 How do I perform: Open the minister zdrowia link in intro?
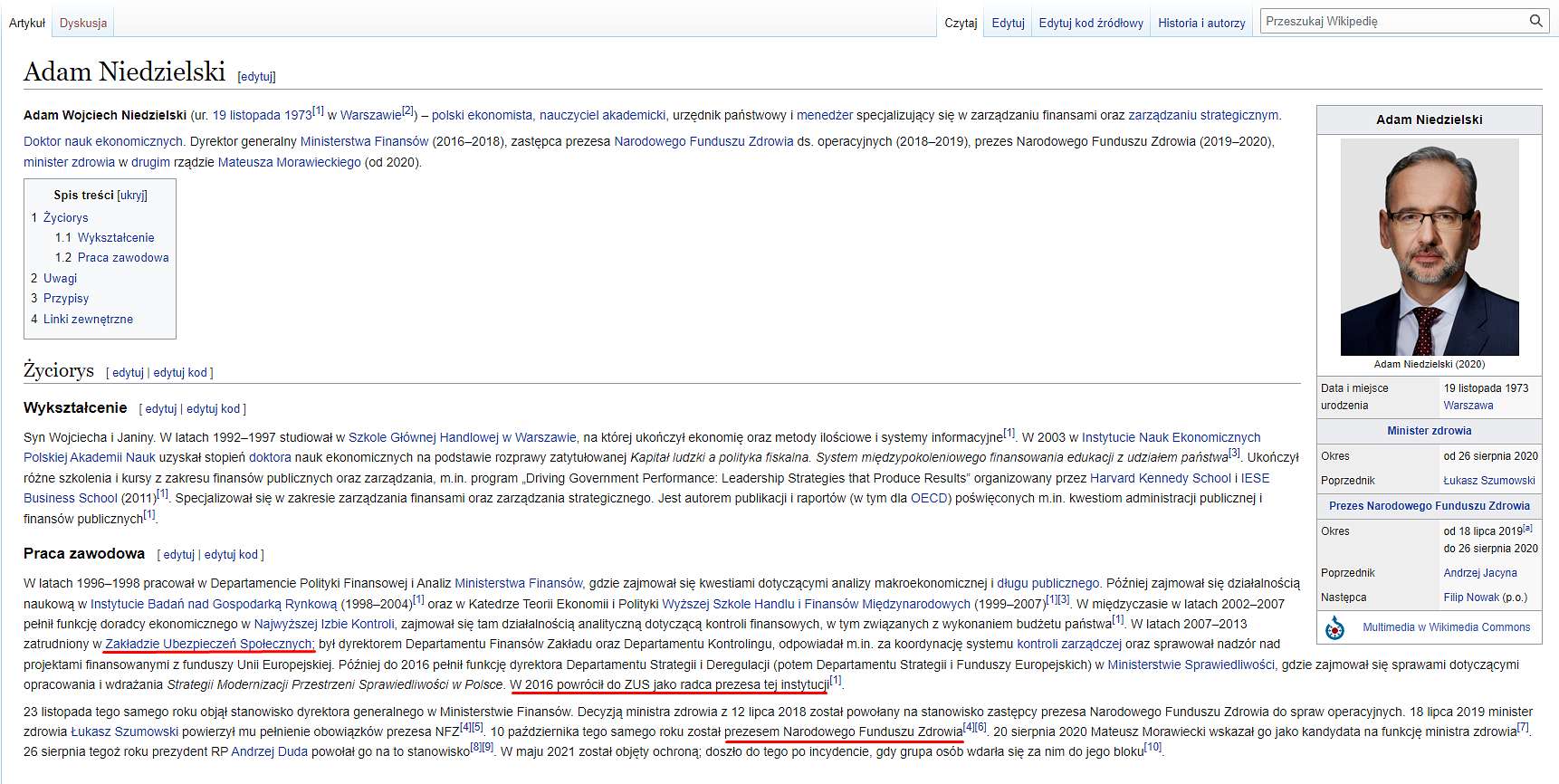(69, 162)
